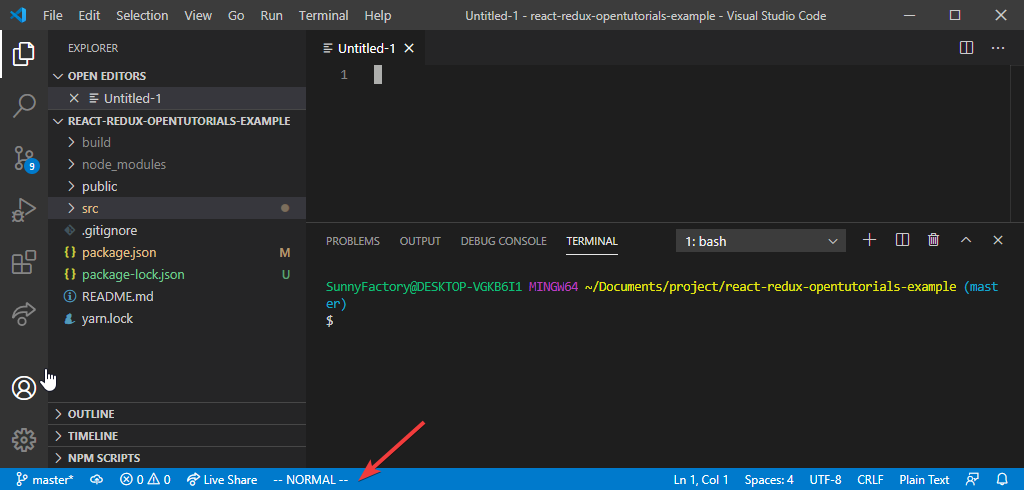Open Source Control with 9 changes

point(24,159)
